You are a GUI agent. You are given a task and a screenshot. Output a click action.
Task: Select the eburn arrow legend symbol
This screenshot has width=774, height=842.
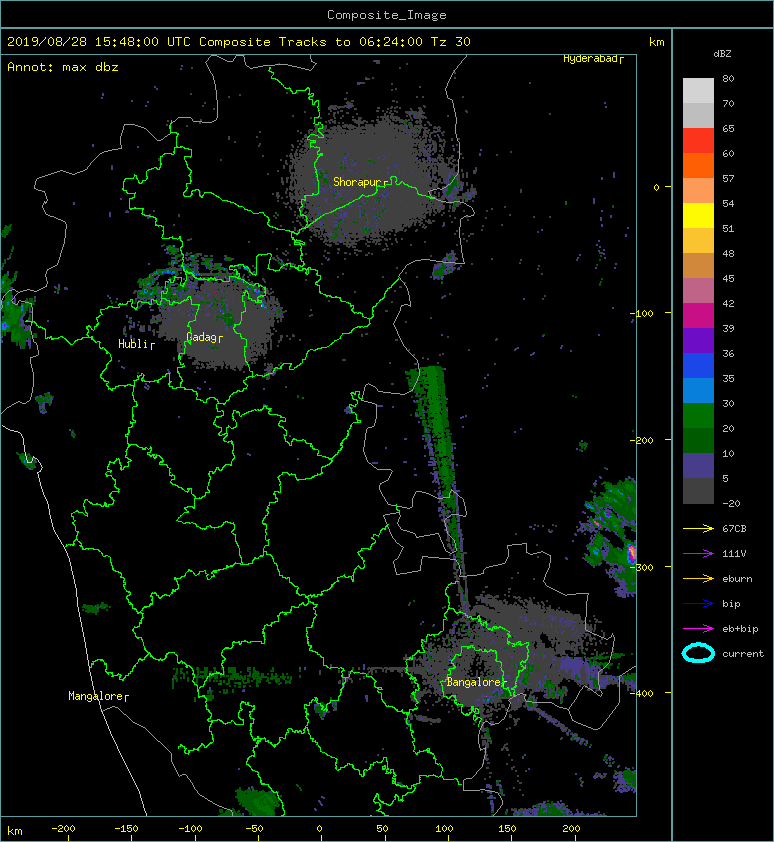coord(698,578)
